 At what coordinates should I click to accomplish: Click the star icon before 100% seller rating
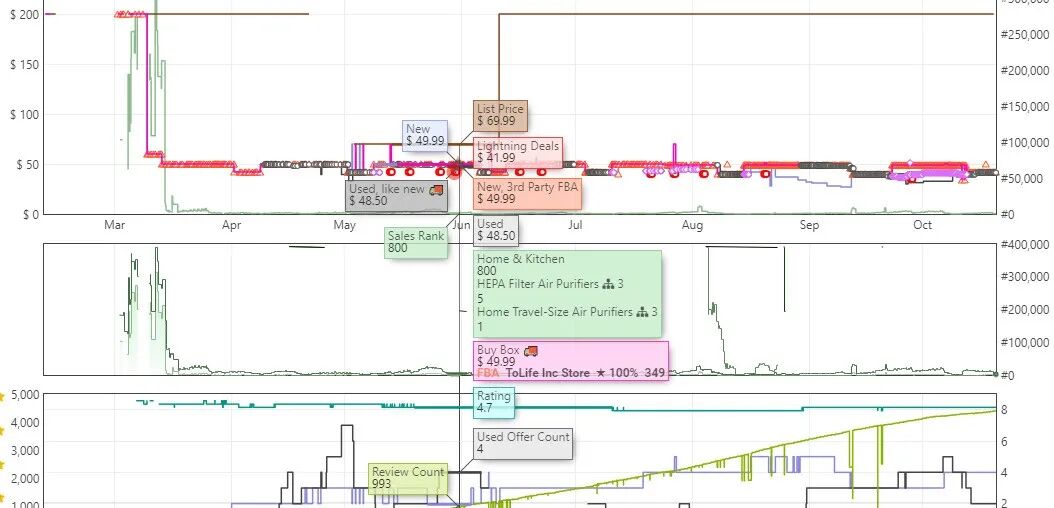[x=601, y=373]
